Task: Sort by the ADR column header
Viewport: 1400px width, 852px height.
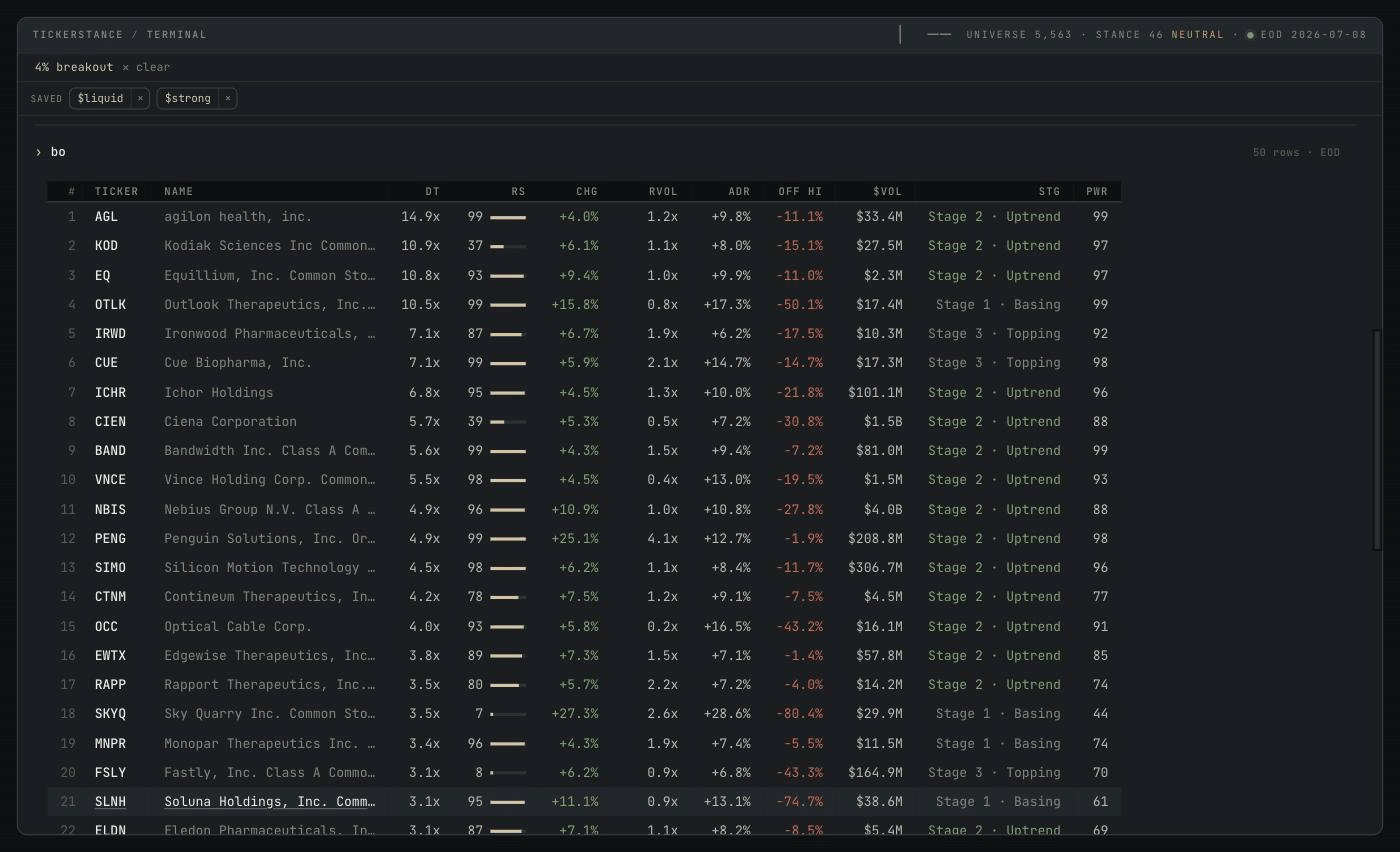Action: (x=739, y=191)
